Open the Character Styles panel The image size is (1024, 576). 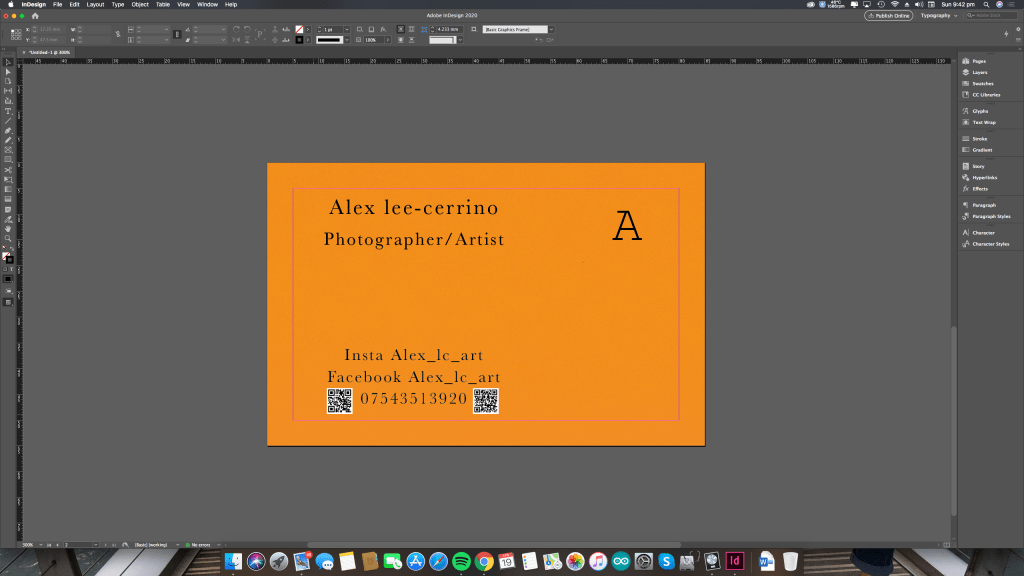(x=990, y=244)
